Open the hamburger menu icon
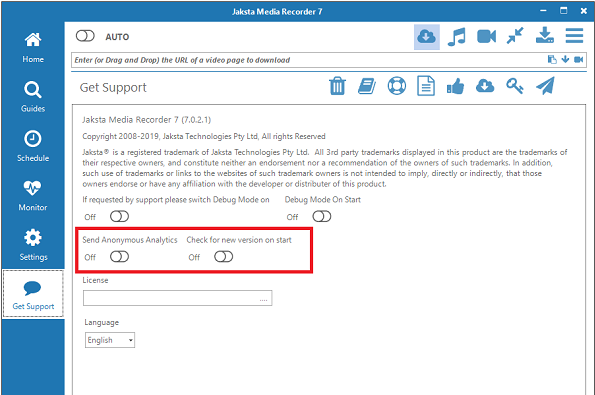This screenshot has width=595, height=395. click(x=574, y=36)
